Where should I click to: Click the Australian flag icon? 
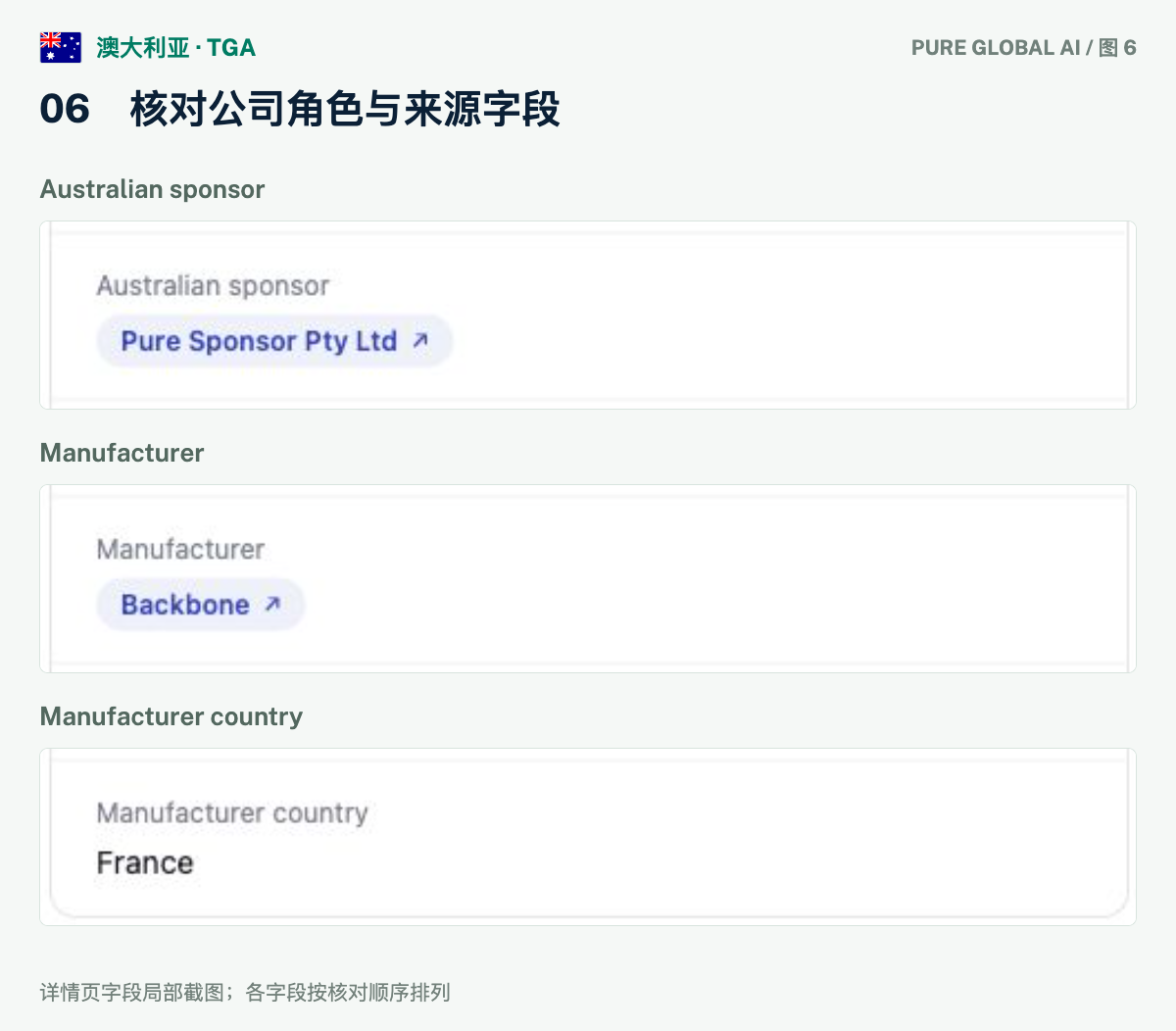[61, 47]
